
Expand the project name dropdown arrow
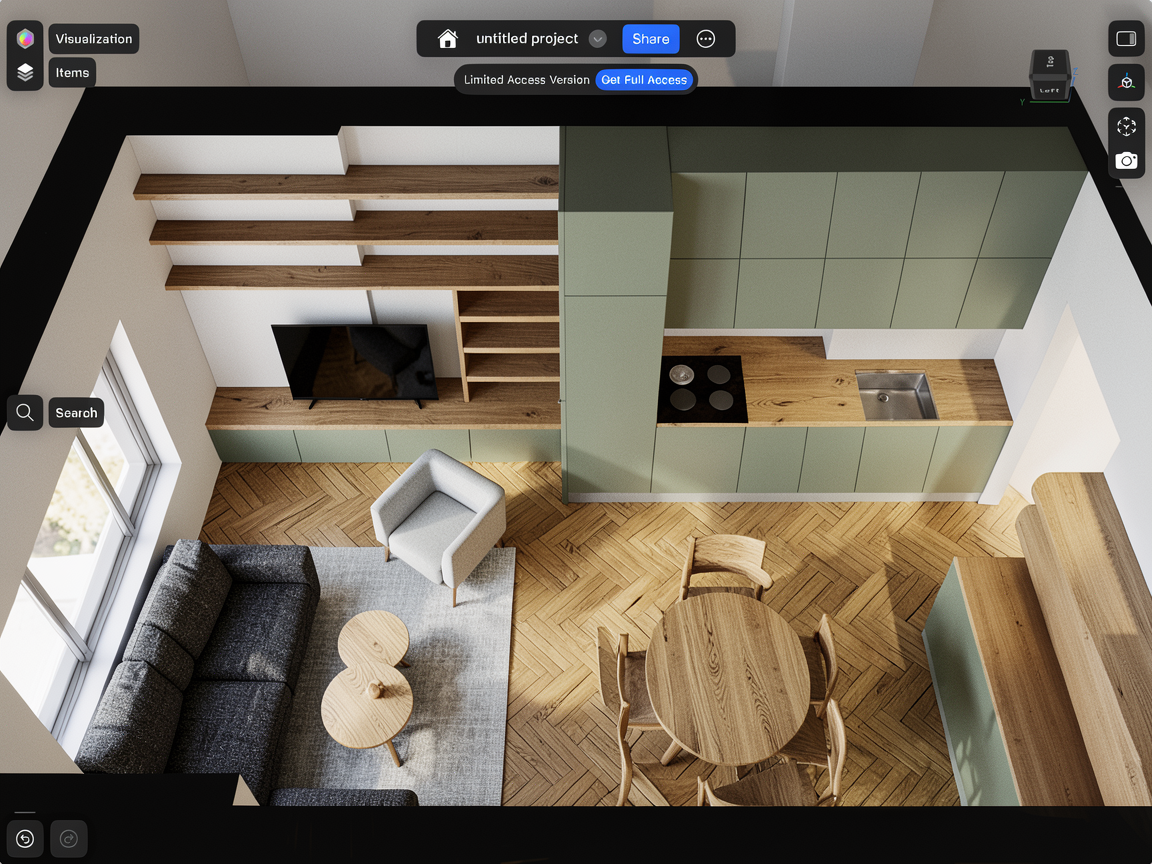pyautogui.click(x=598, y=39)
